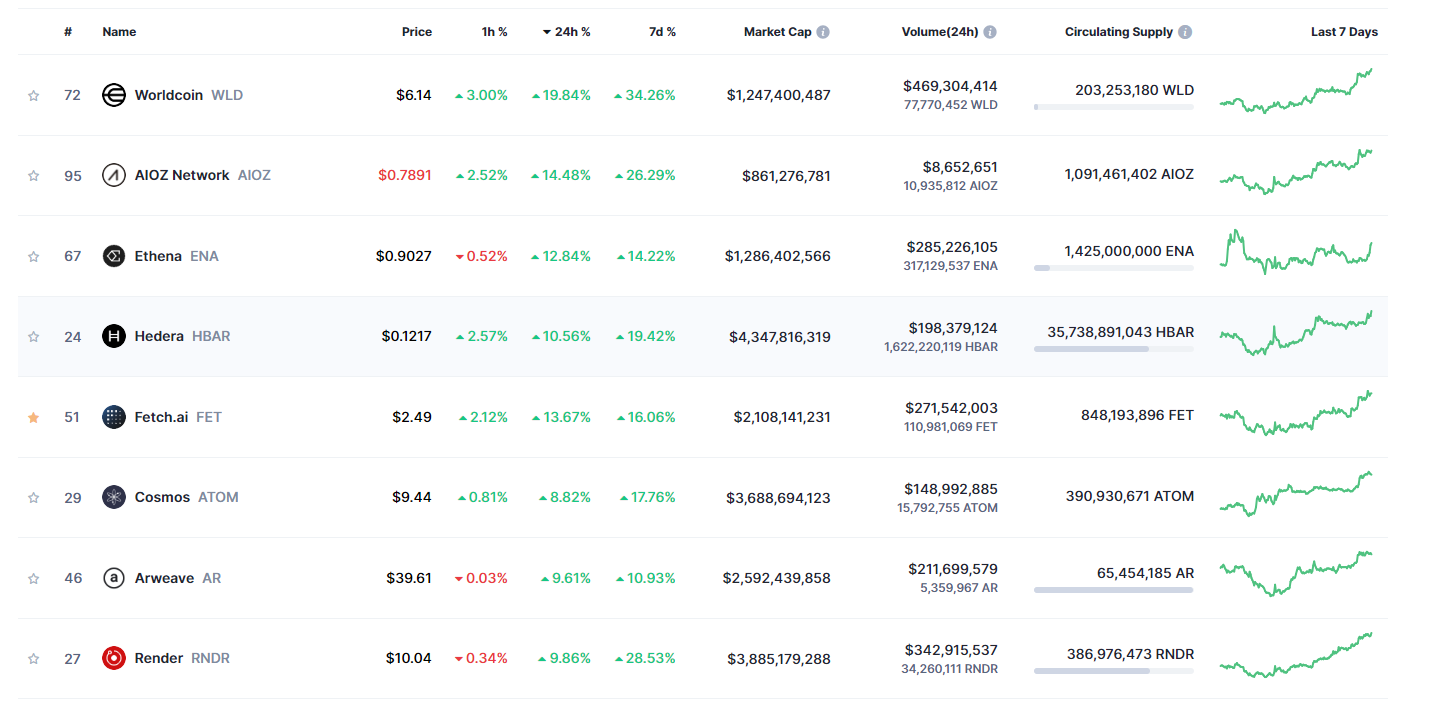
Task: Open the Hedera HBAR coin page
Action: click(x=166, y=336)
